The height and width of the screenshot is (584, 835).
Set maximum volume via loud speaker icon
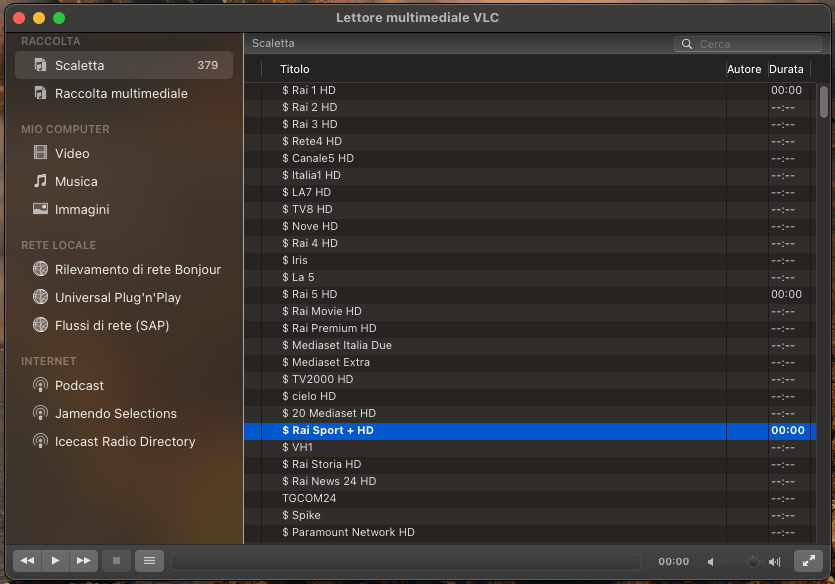[x=775, y=562]
